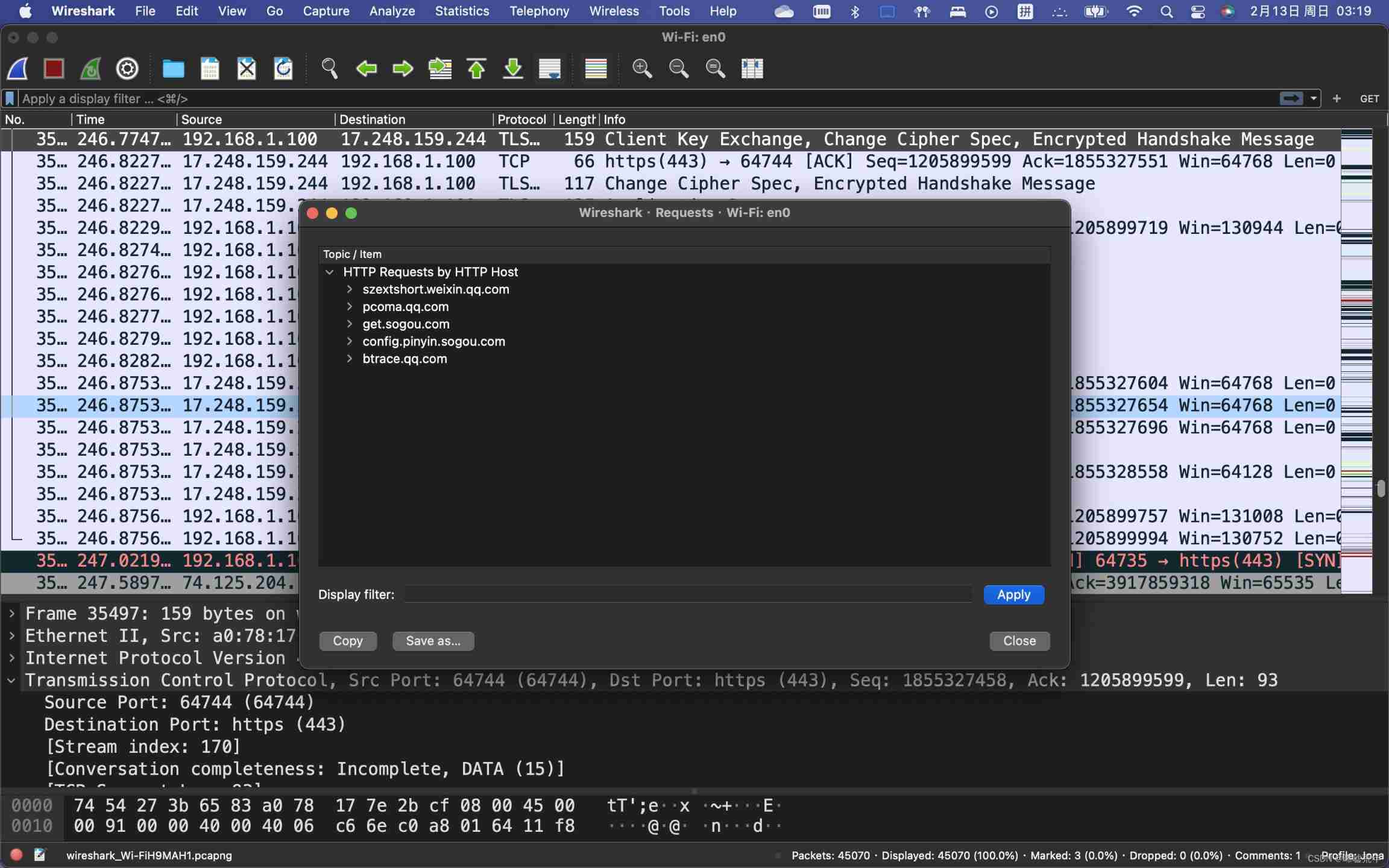Sort packets by Source column header

(x=256, y=119)
